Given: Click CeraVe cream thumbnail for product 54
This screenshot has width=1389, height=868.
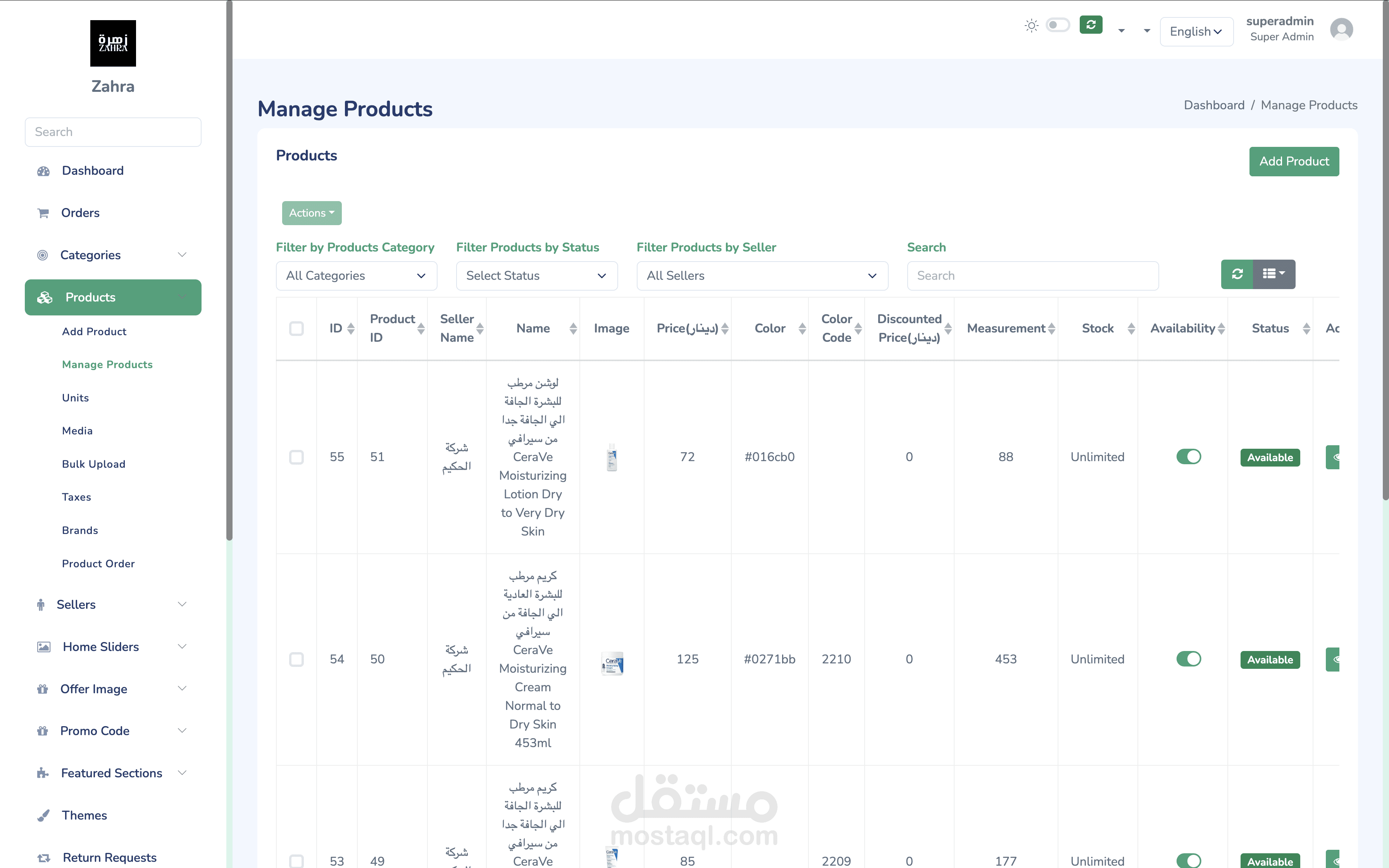Looking at the screenshot, I should pos(612,663).
